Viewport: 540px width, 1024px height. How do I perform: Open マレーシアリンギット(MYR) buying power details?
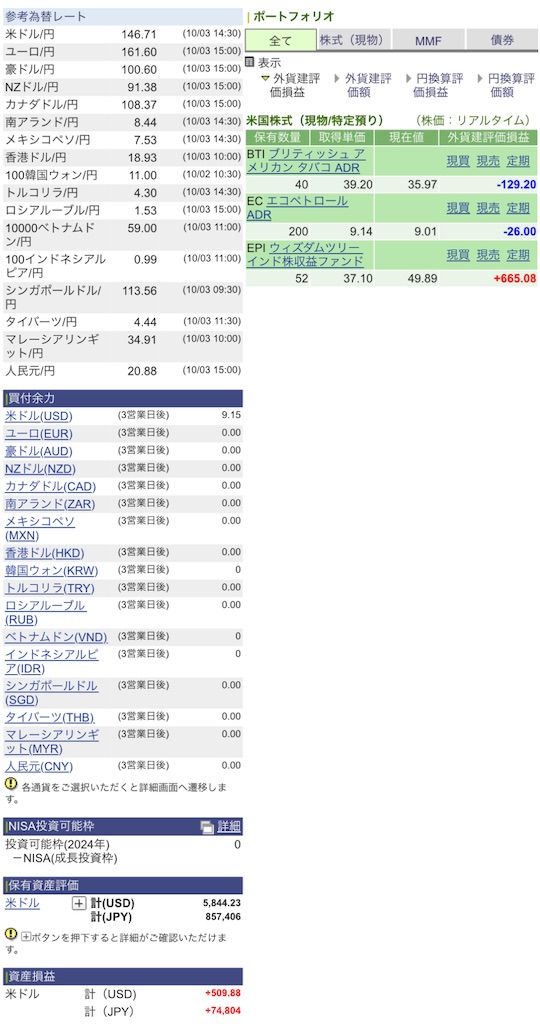(x=52, y=741)
